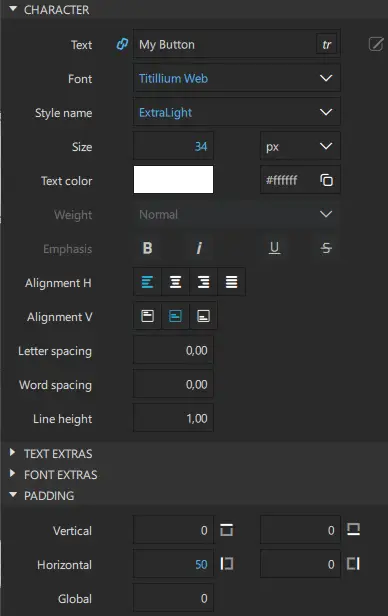The height and width of the screenshot is (616, 388).
Task: Click the 'Alignment H' label
Action: point(58,283)
